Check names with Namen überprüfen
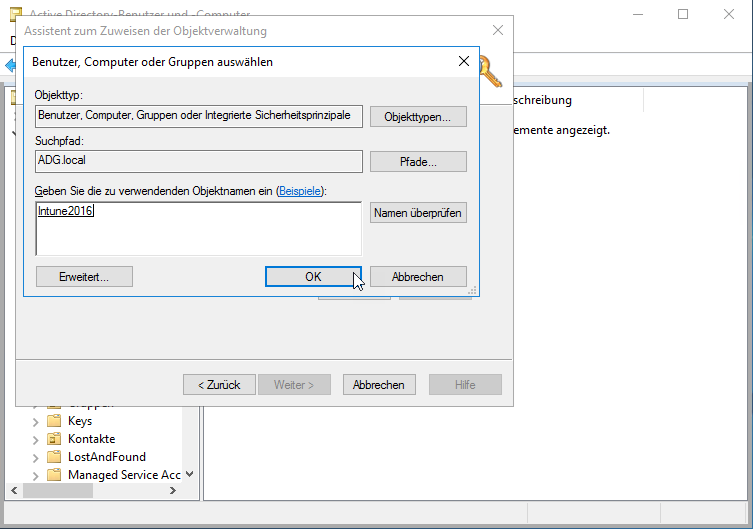753x529 pixels. pos(418,213)
